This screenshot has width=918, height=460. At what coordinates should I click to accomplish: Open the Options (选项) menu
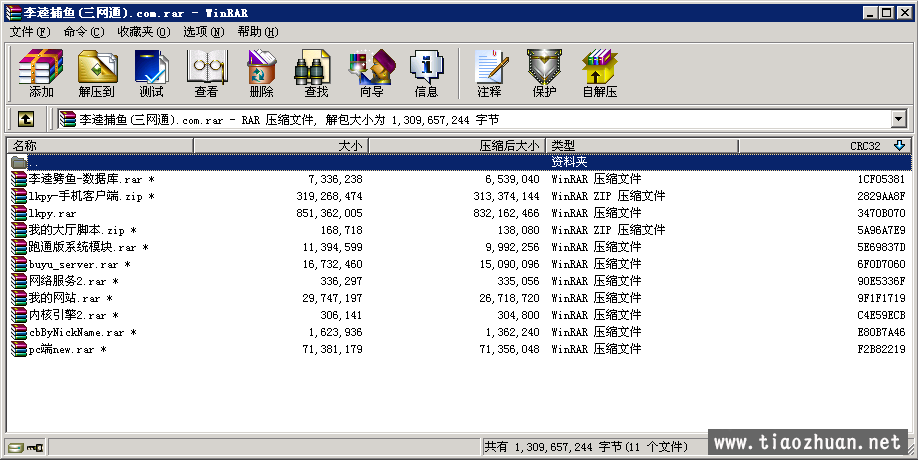tap(204, 32)
